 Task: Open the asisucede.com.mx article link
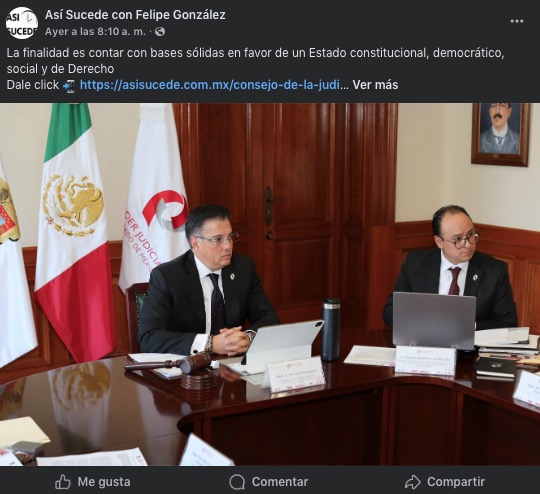pyautogui.click(x=210, y=85)
